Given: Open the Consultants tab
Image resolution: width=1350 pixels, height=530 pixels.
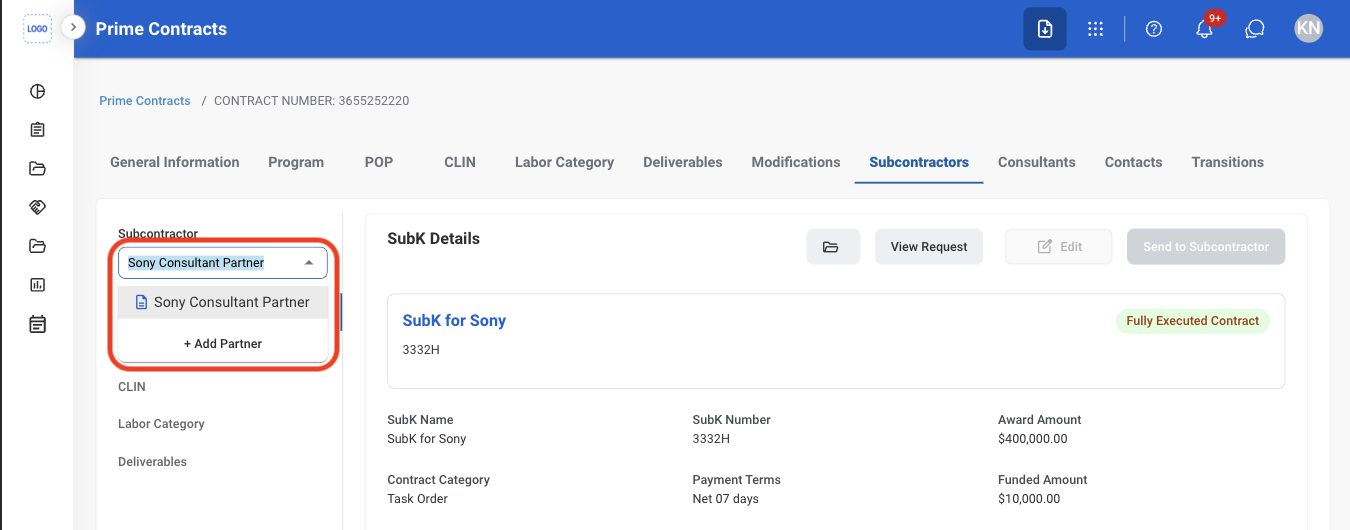Looking at the screenshot, I should tap(1037, 162).
